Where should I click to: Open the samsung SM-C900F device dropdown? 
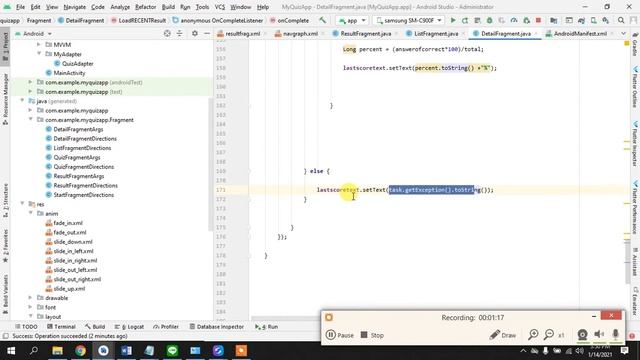pos(409,20)
